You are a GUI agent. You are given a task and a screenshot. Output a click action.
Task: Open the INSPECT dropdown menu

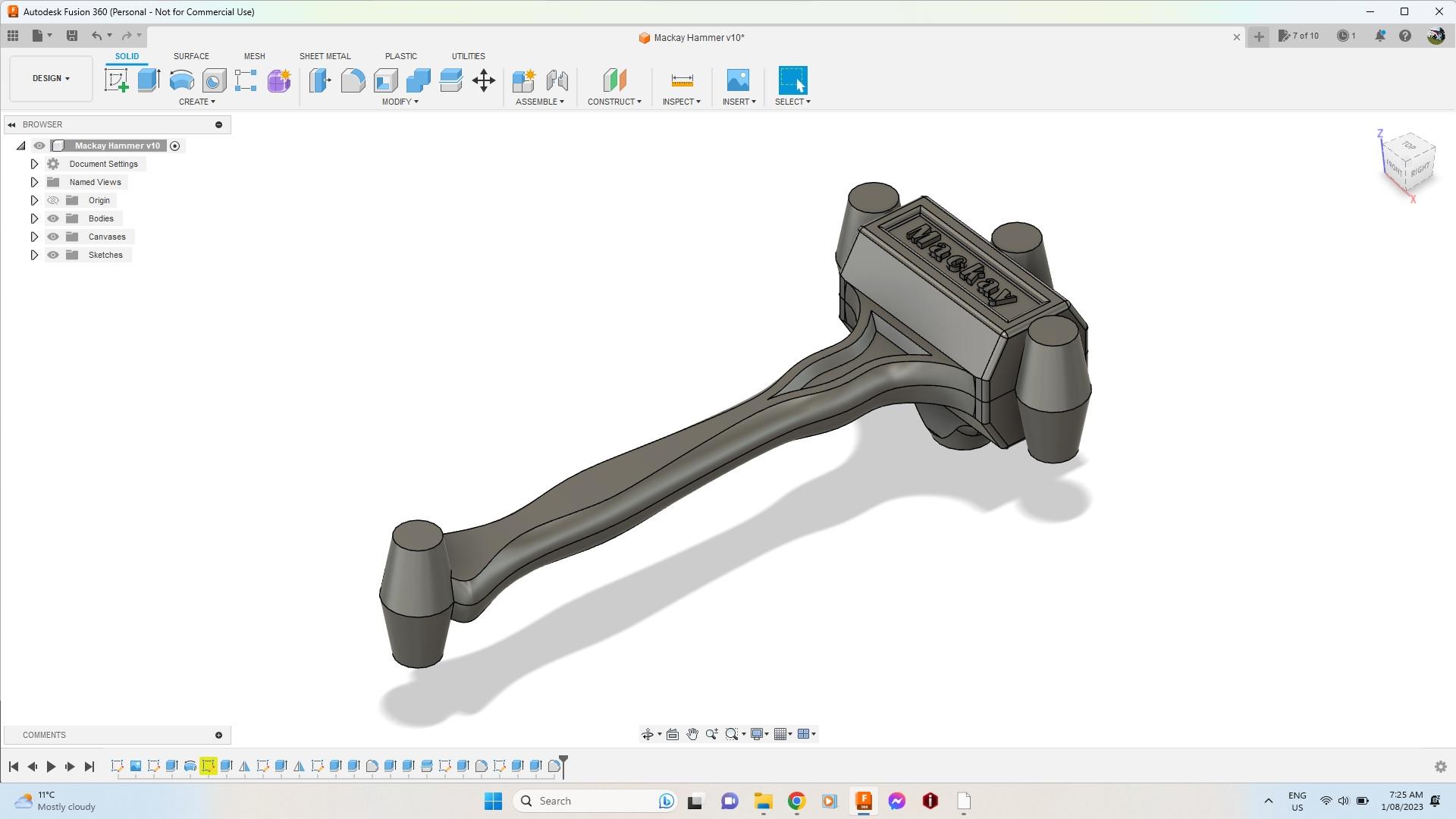682,102
